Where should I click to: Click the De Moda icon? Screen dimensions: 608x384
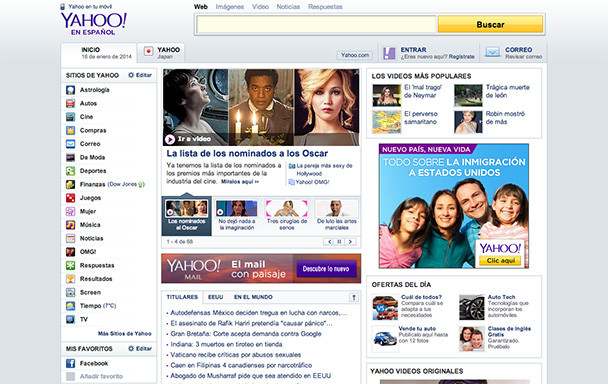pos(70,157)
